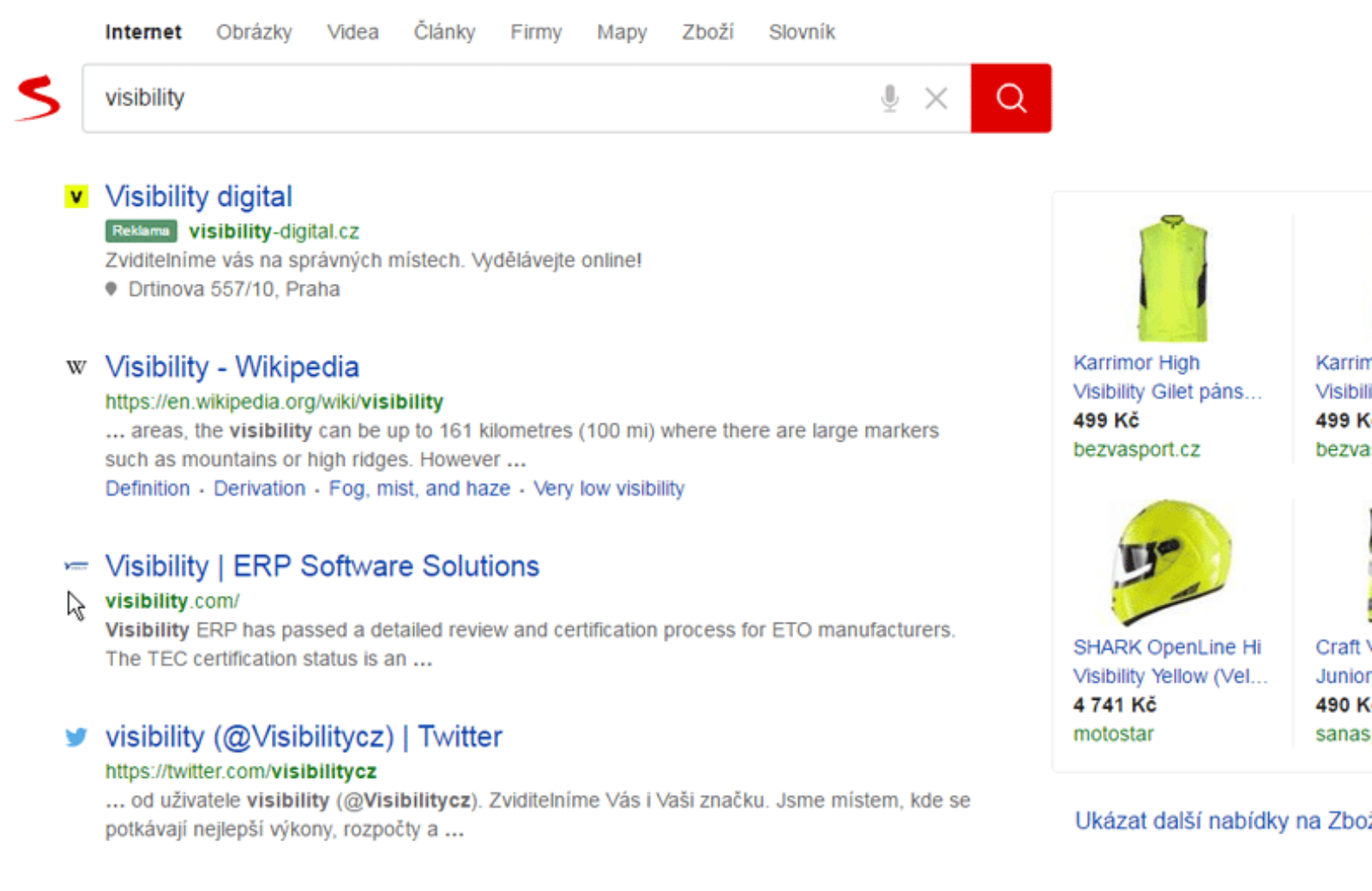Go to the Zboží tab
The height and width of the screenshot is (891, 1372).
coord(707,33)
